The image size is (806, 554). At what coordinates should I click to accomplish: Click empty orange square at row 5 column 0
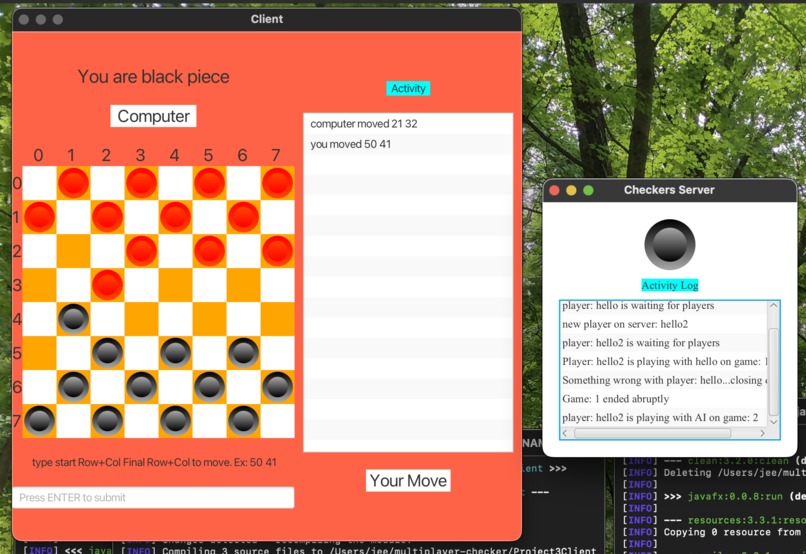click(40, 353)
